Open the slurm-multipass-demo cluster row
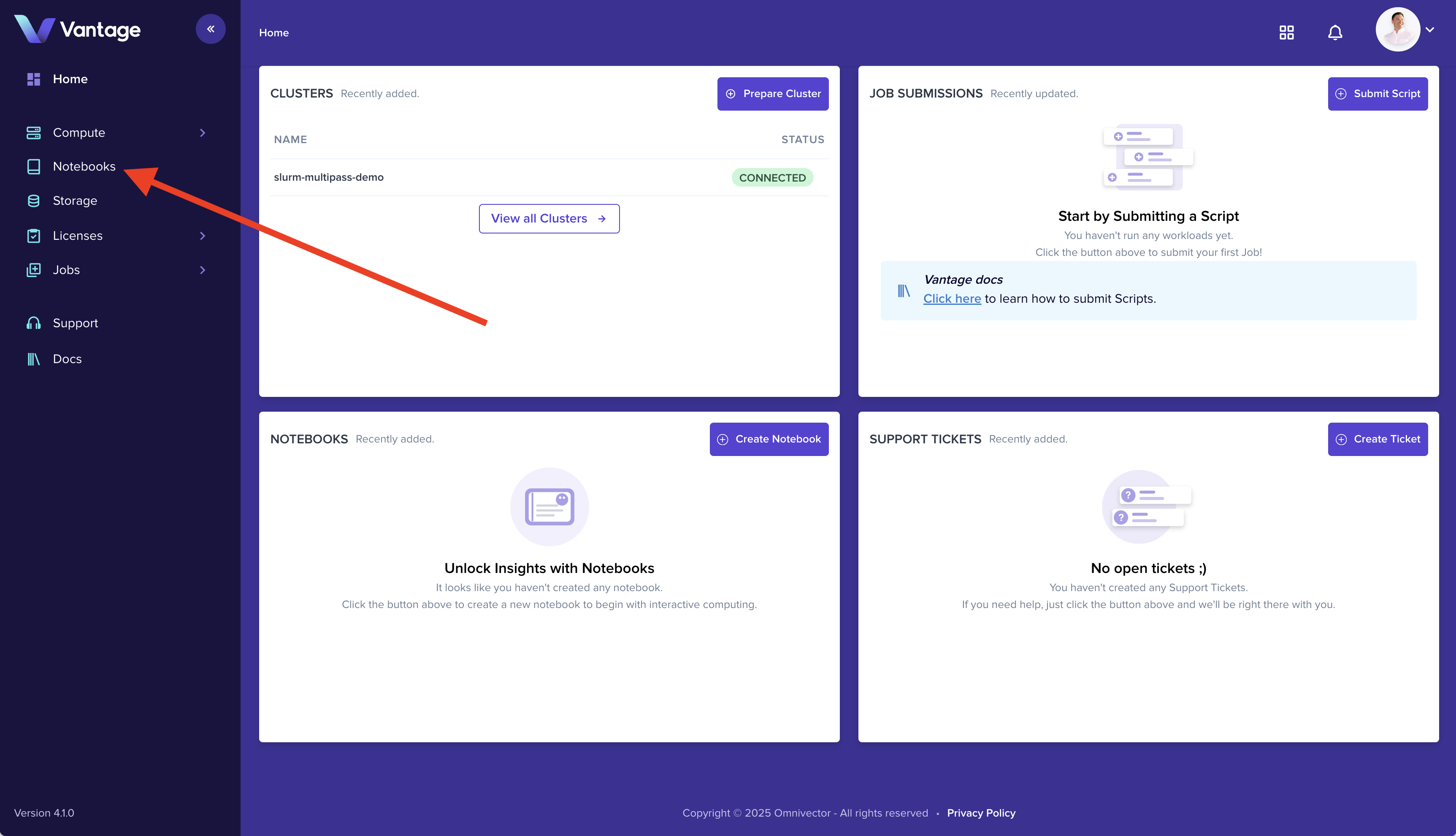Screen dimensions: 1456x836 [x=329, y=177]
